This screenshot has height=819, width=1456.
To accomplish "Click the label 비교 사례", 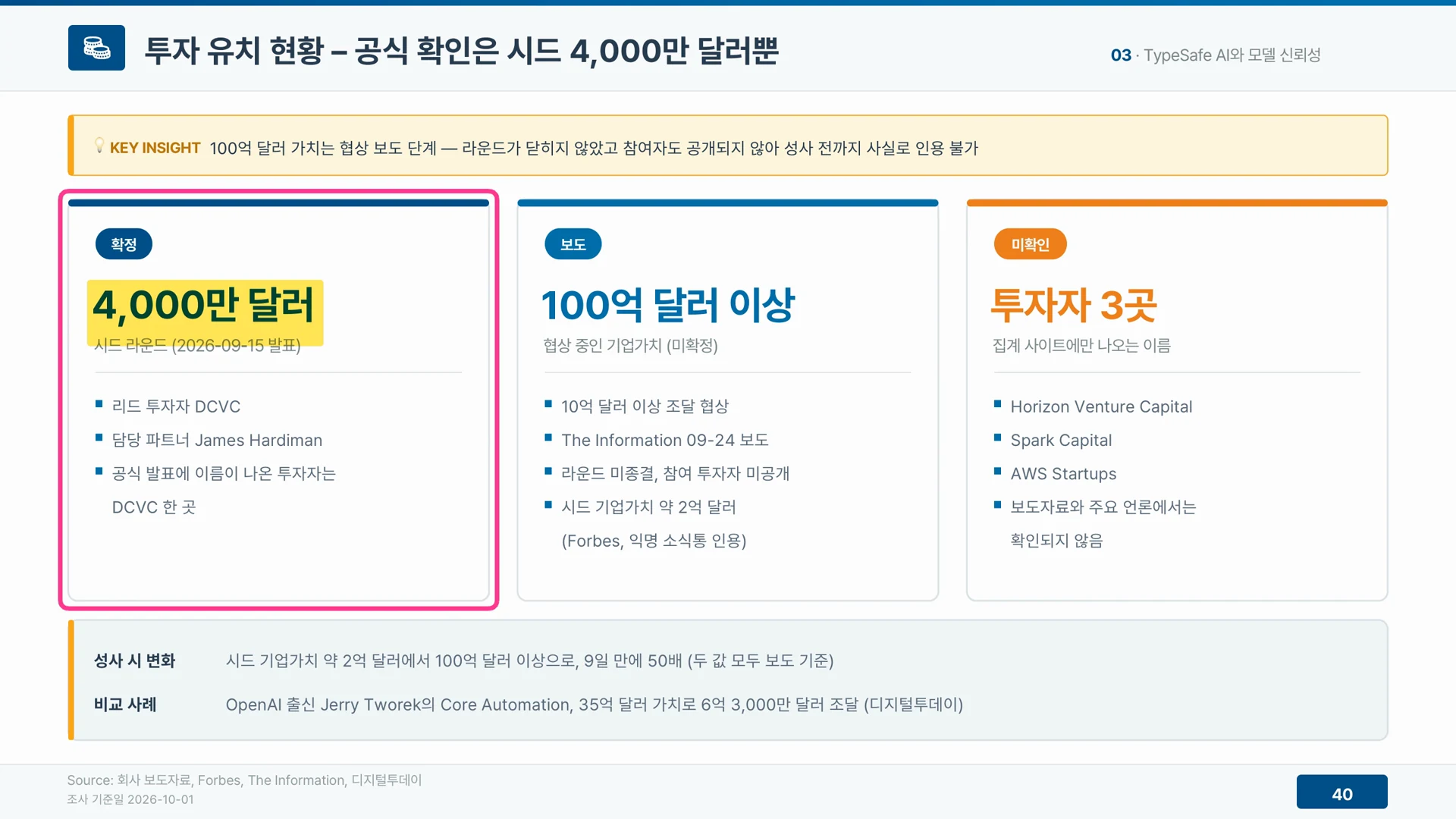I will pyautogui.click(x=125, y=704).
